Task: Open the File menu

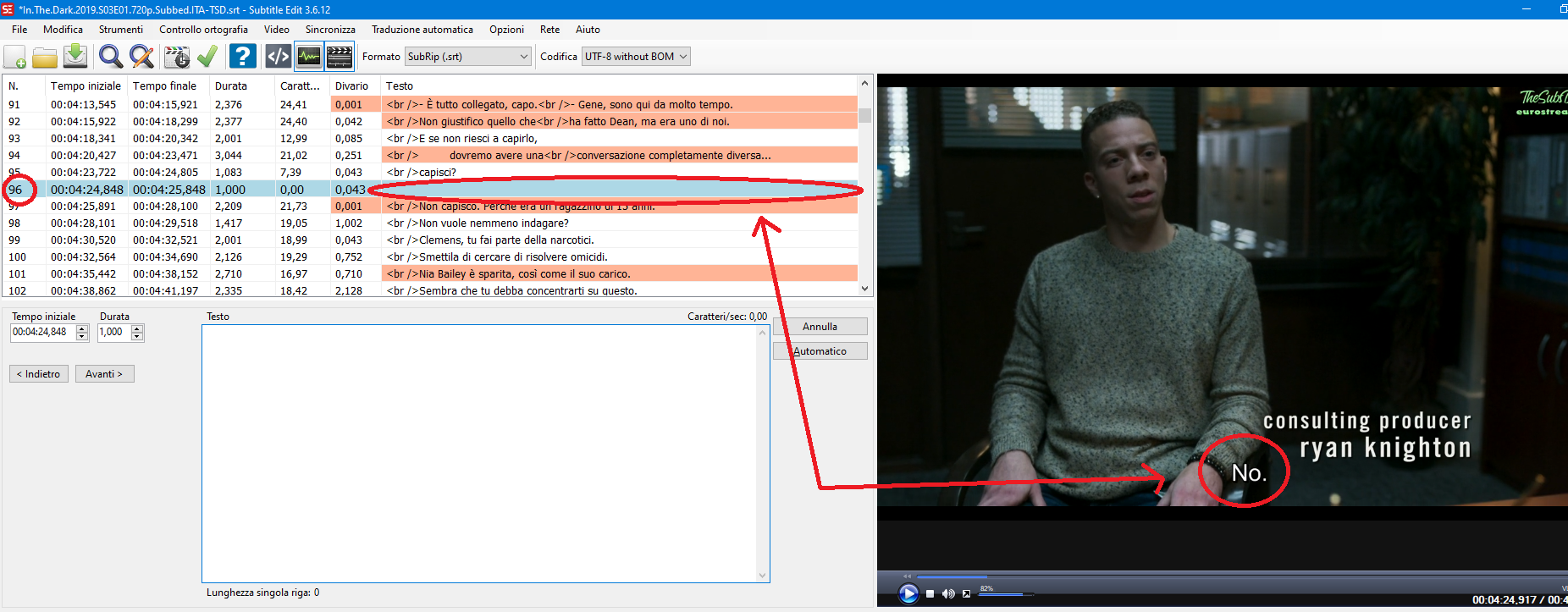Action: point(19,30)
